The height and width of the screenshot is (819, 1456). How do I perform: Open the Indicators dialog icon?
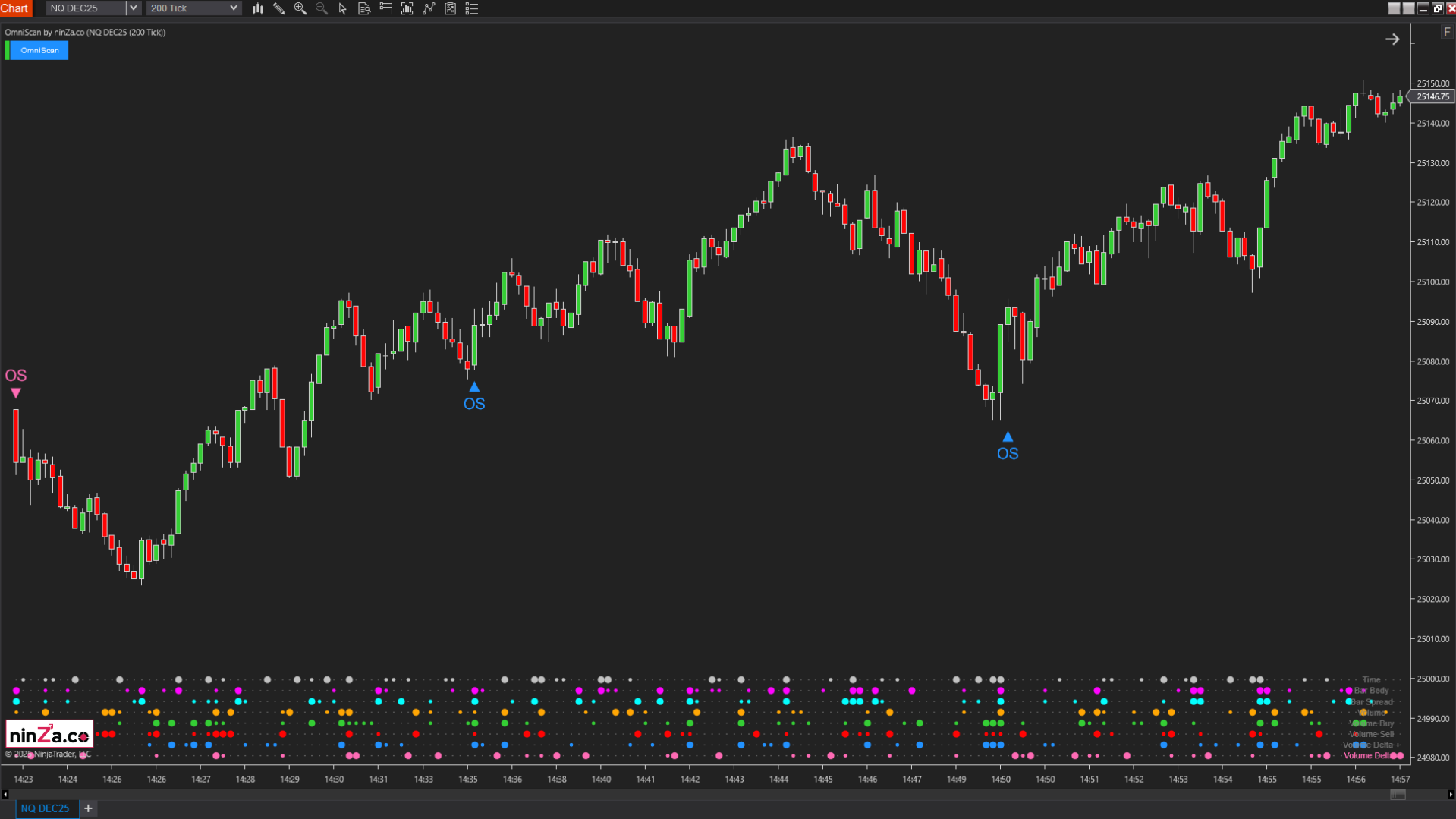coord(406,8)
